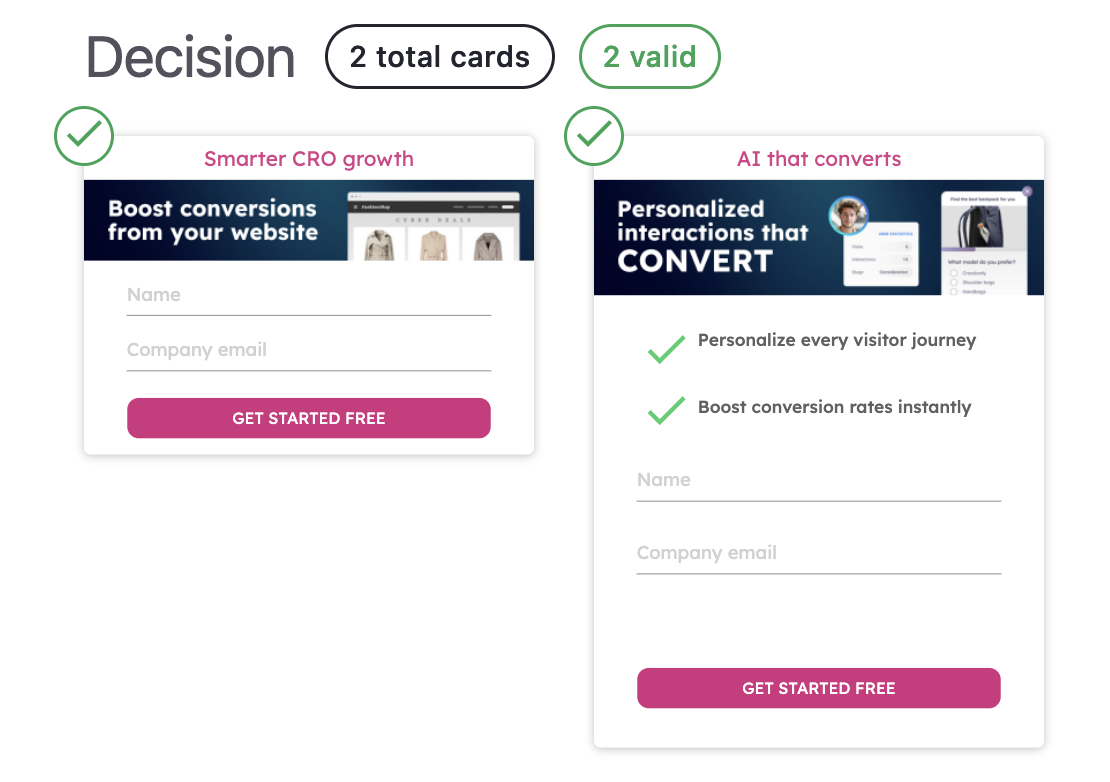Image resolution: width=1110 pixels, height=782 pixels.
Task: Click the checkmark beside Personalize every visitor journey
Action: 666,349
